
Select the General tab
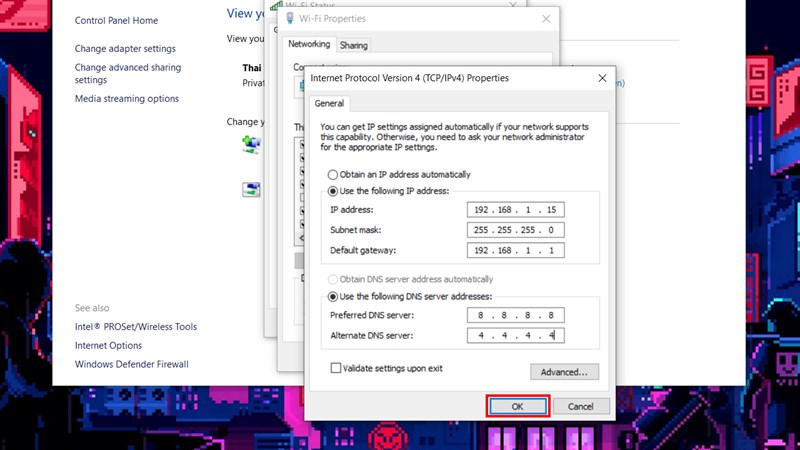(x=329, y=103)
